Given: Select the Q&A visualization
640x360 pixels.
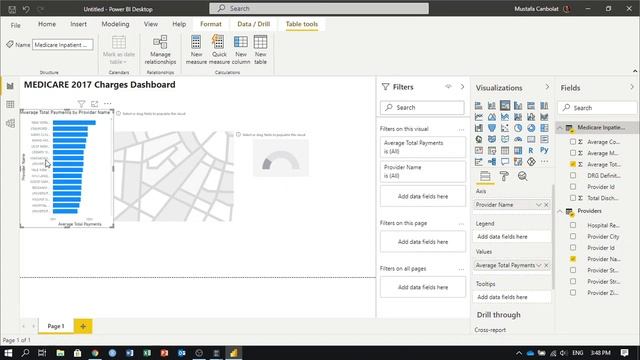Looking at the screenshot, I should pos(505,162).
